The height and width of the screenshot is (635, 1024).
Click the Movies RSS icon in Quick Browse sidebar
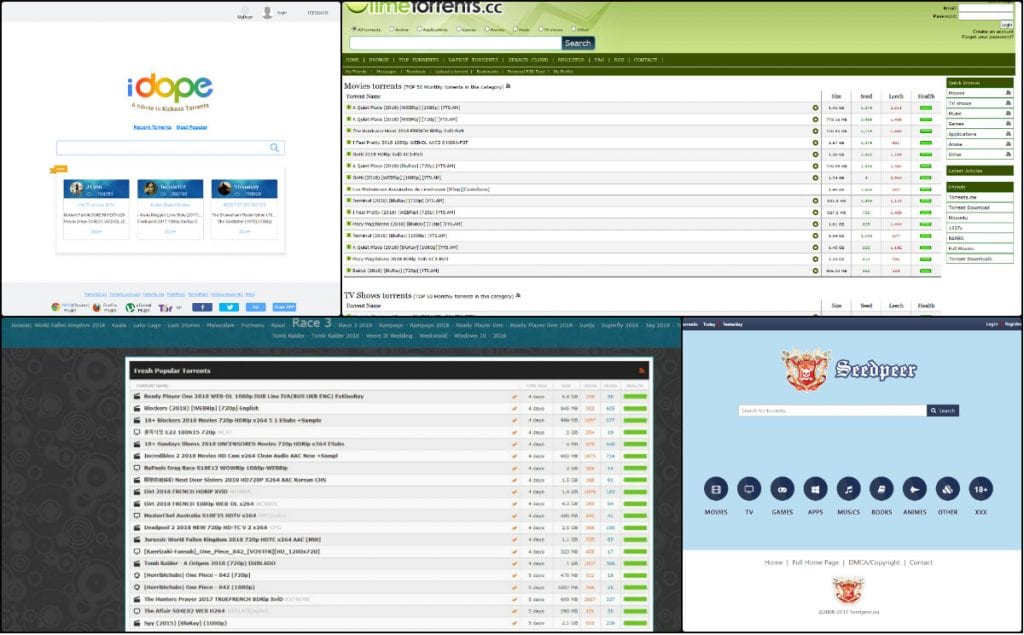1008,93
